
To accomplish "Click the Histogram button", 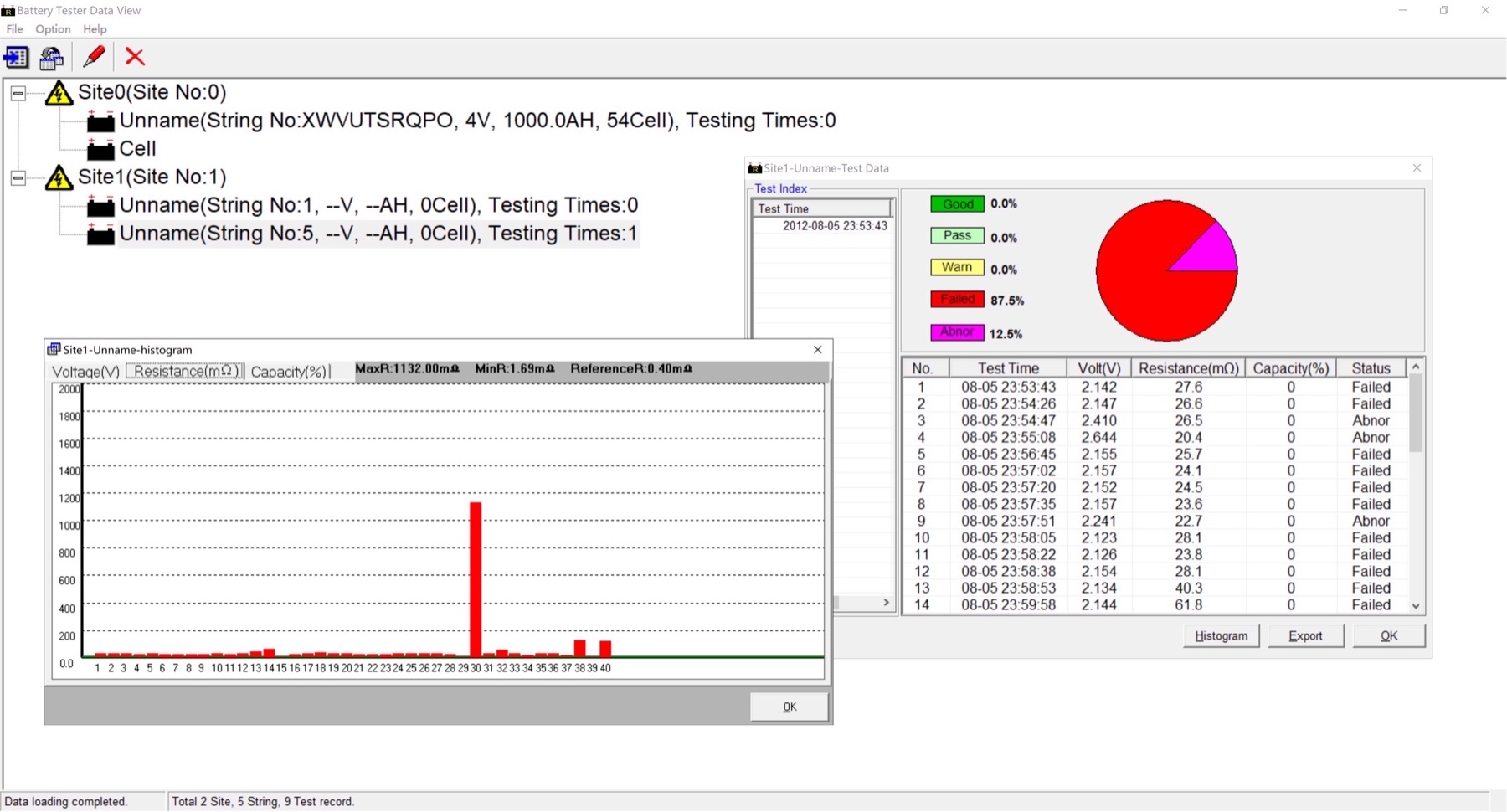I will point(1221,635).
